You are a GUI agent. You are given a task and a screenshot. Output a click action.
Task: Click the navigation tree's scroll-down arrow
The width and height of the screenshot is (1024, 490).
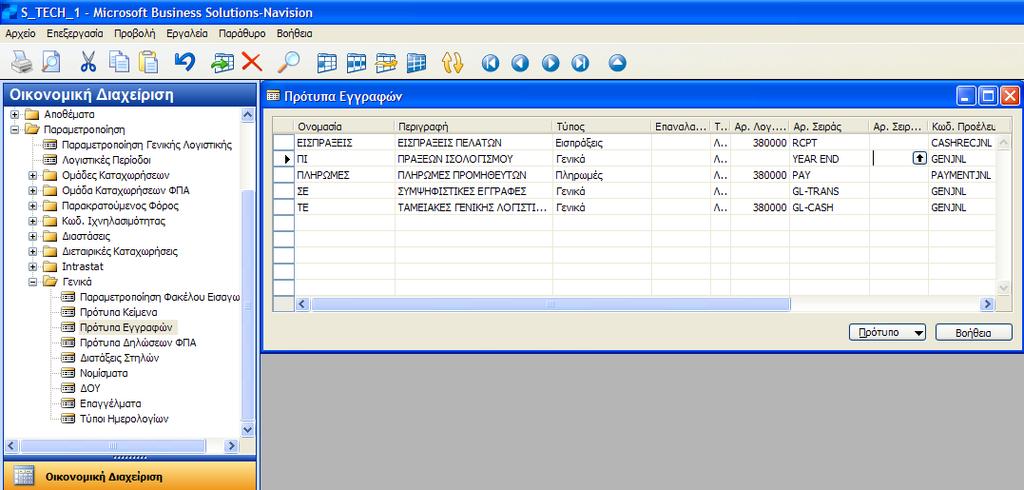tap(248, 430)
